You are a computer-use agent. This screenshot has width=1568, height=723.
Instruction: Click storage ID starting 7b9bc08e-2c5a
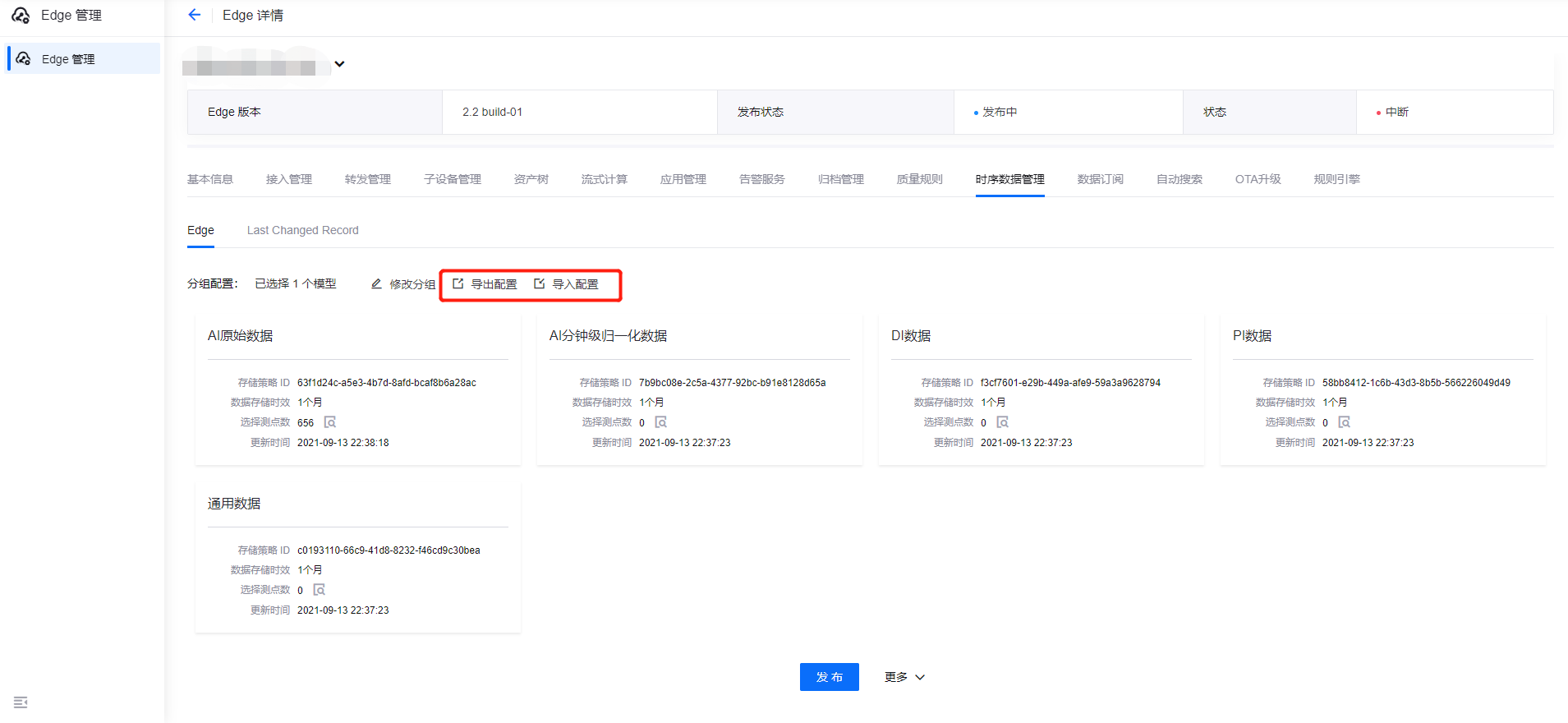733,383
